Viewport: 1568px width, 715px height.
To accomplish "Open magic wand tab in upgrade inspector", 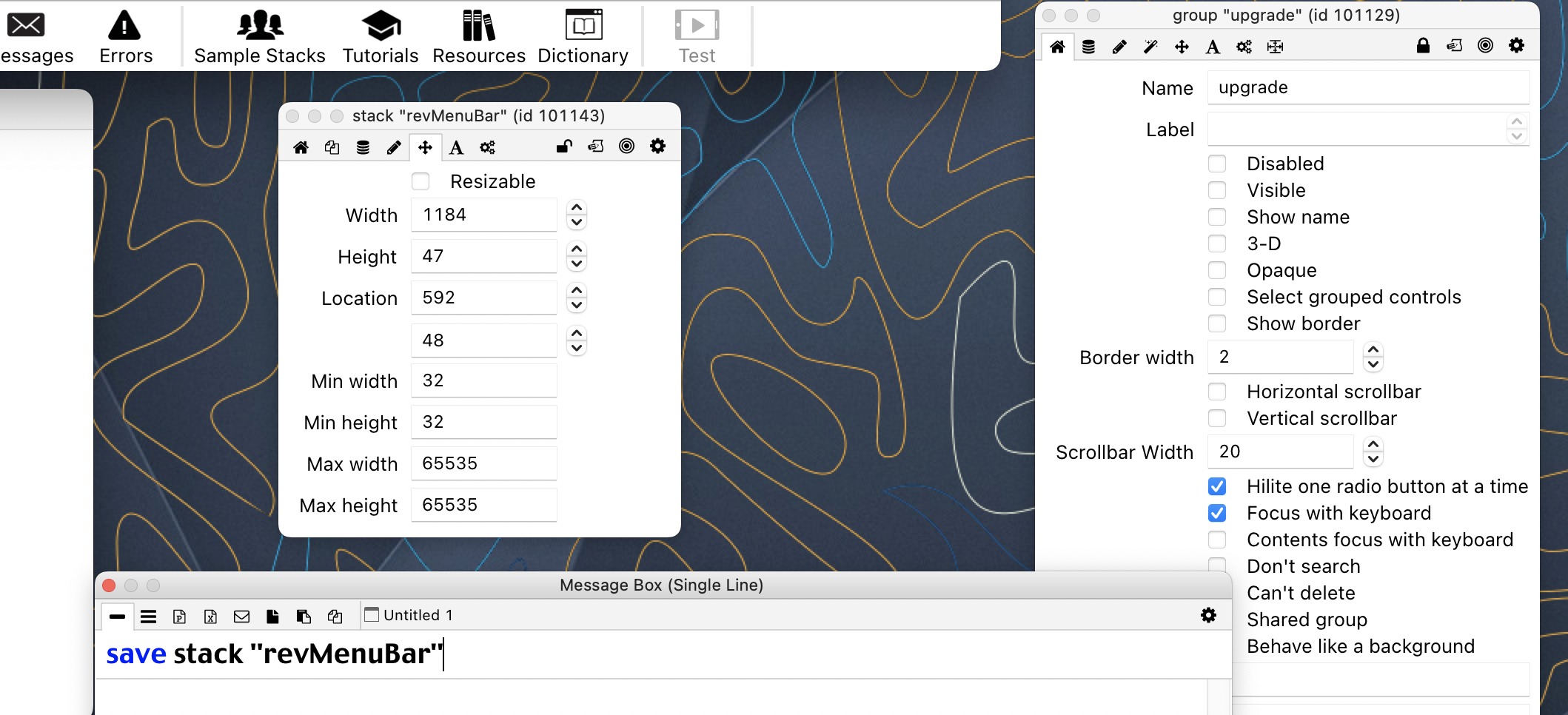I will 1150,47.
